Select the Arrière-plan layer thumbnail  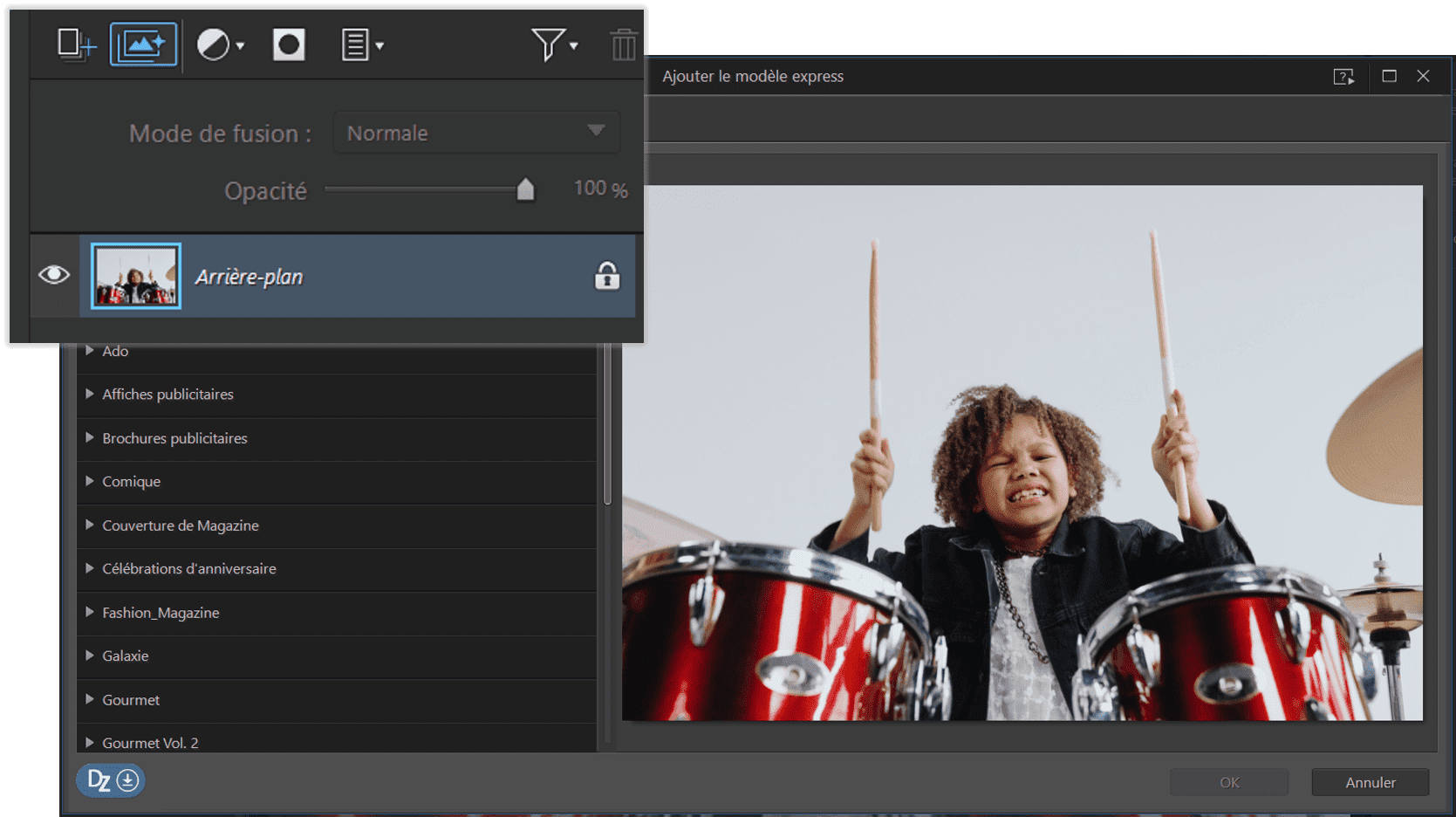tap(136, 276)
